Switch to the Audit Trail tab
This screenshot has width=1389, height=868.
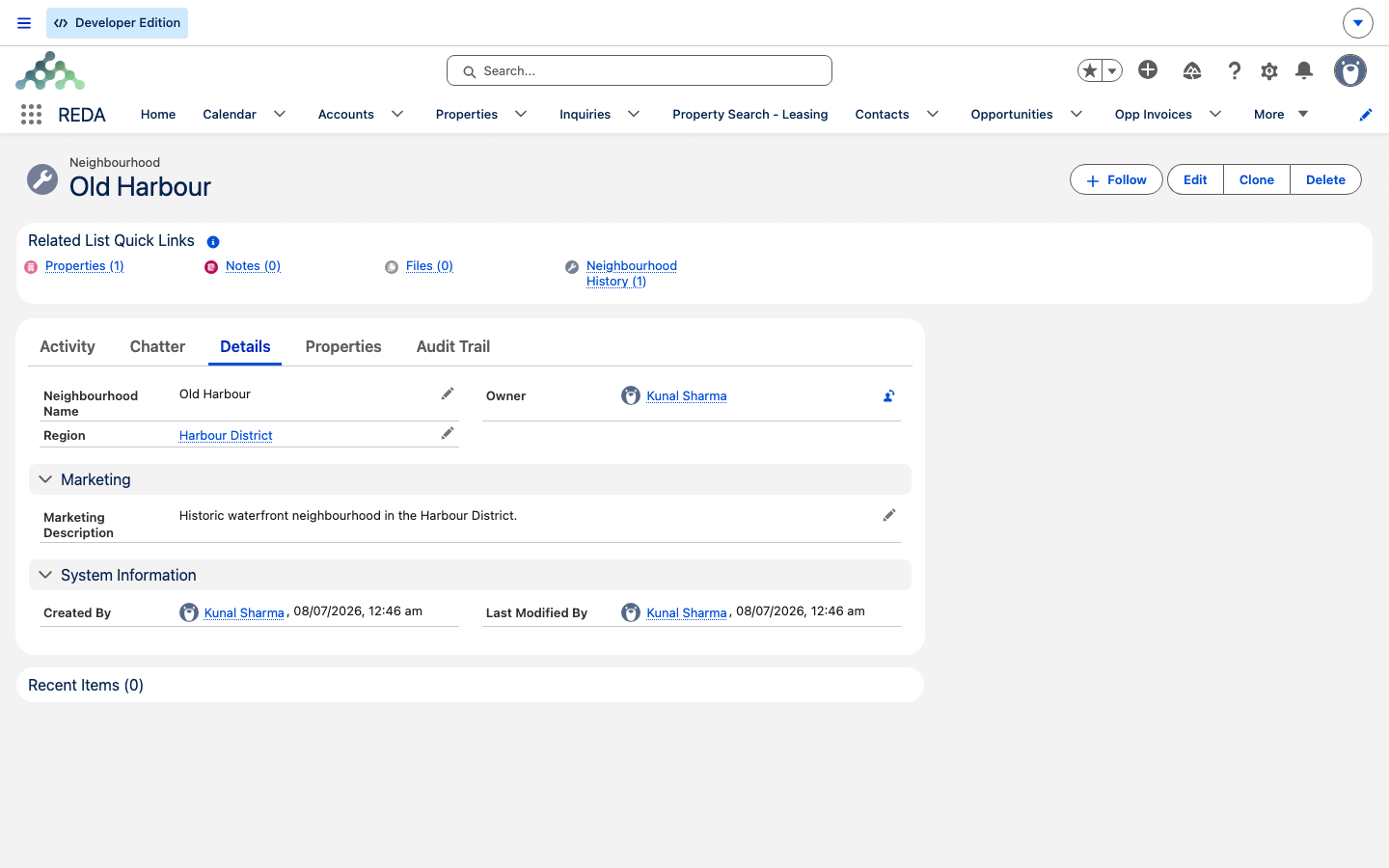(453, 346)
